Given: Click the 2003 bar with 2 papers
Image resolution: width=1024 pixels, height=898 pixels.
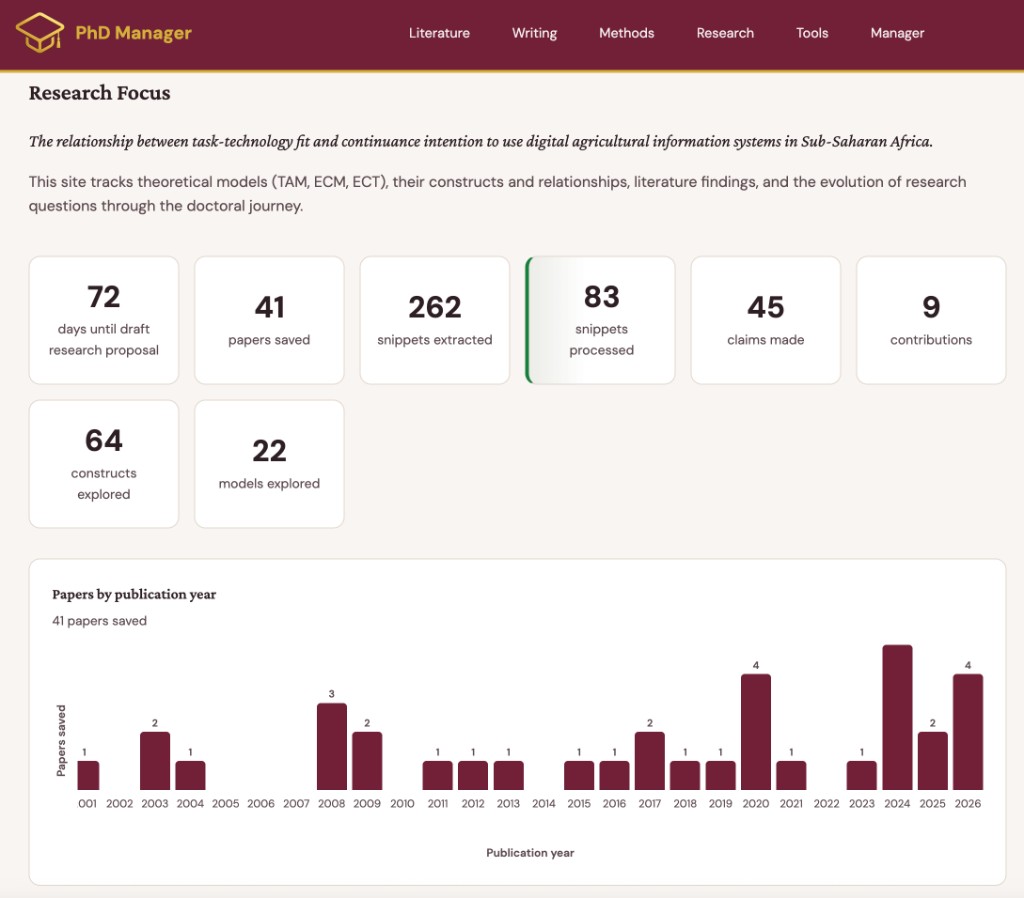Looking at the screenshot, I should [155, 761].
